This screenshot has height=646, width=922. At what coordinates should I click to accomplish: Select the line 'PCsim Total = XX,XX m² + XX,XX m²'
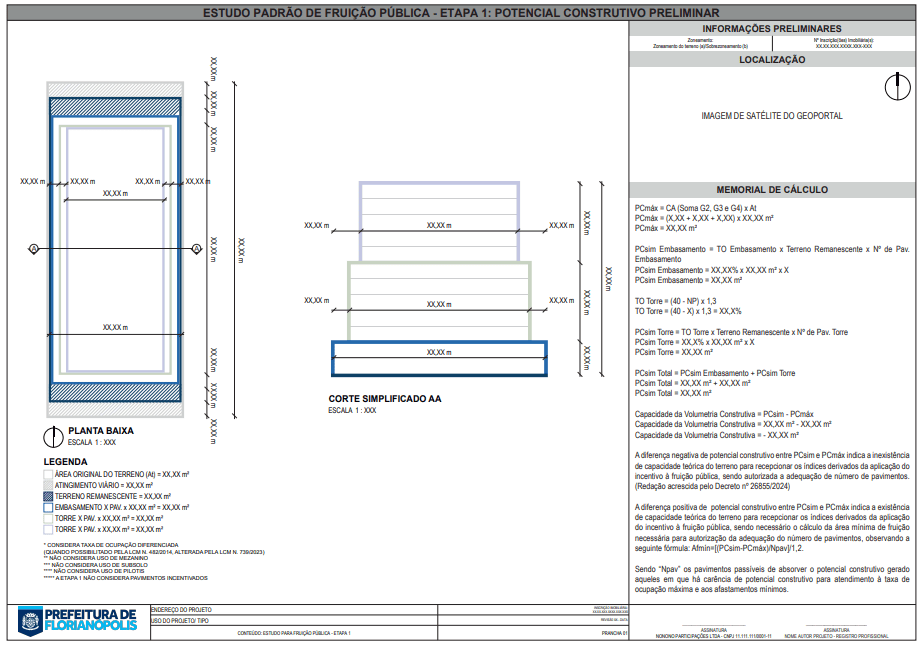(x=692, y=383)
